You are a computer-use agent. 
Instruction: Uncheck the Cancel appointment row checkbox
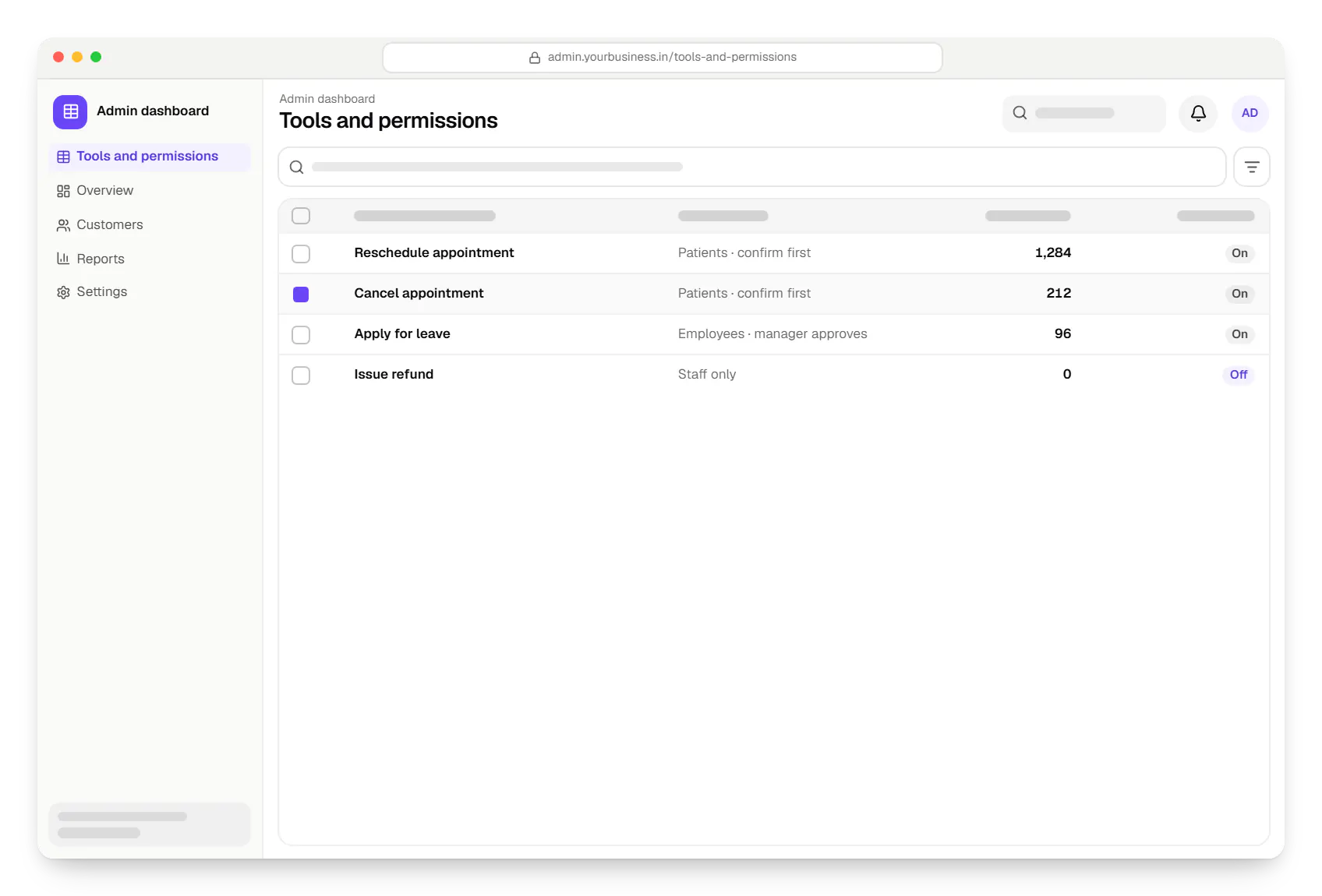[x=301, y=295]
